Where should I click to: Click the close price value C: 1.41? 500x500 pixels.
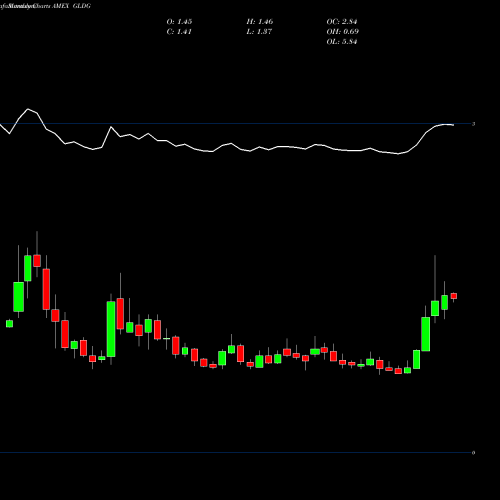pyautogui.click(x=179, y=32)
